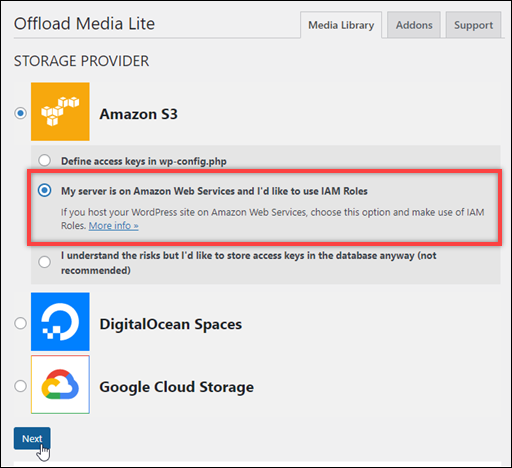Click the Google Cloud Storage provider label
The width and height of the screenshot is (512, 468).
177,387
